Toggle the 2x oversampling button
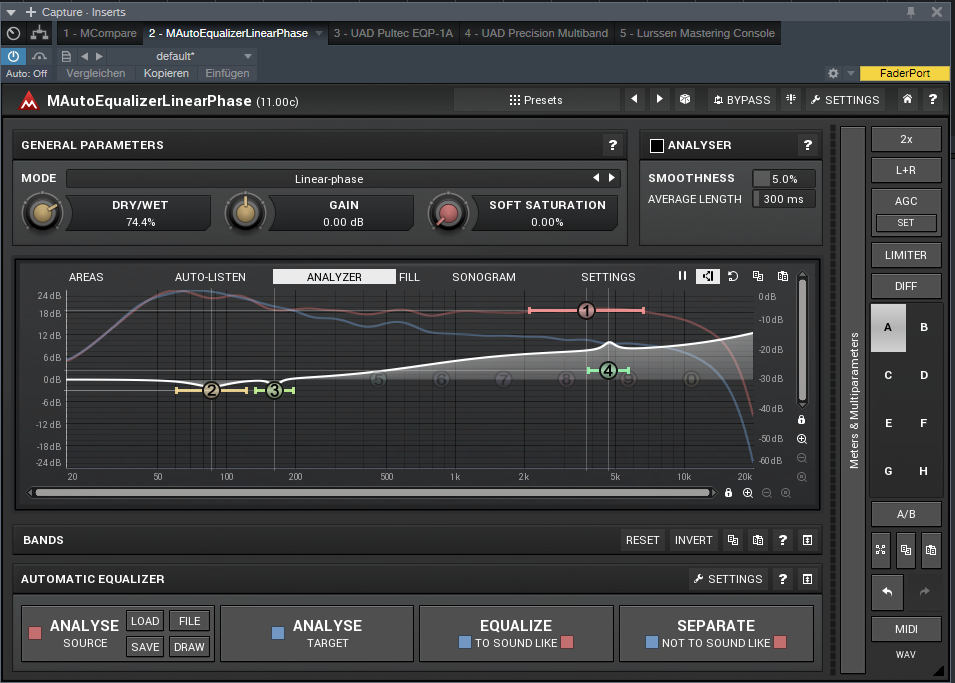Screen dimensions: 955x683 point(906,139)
